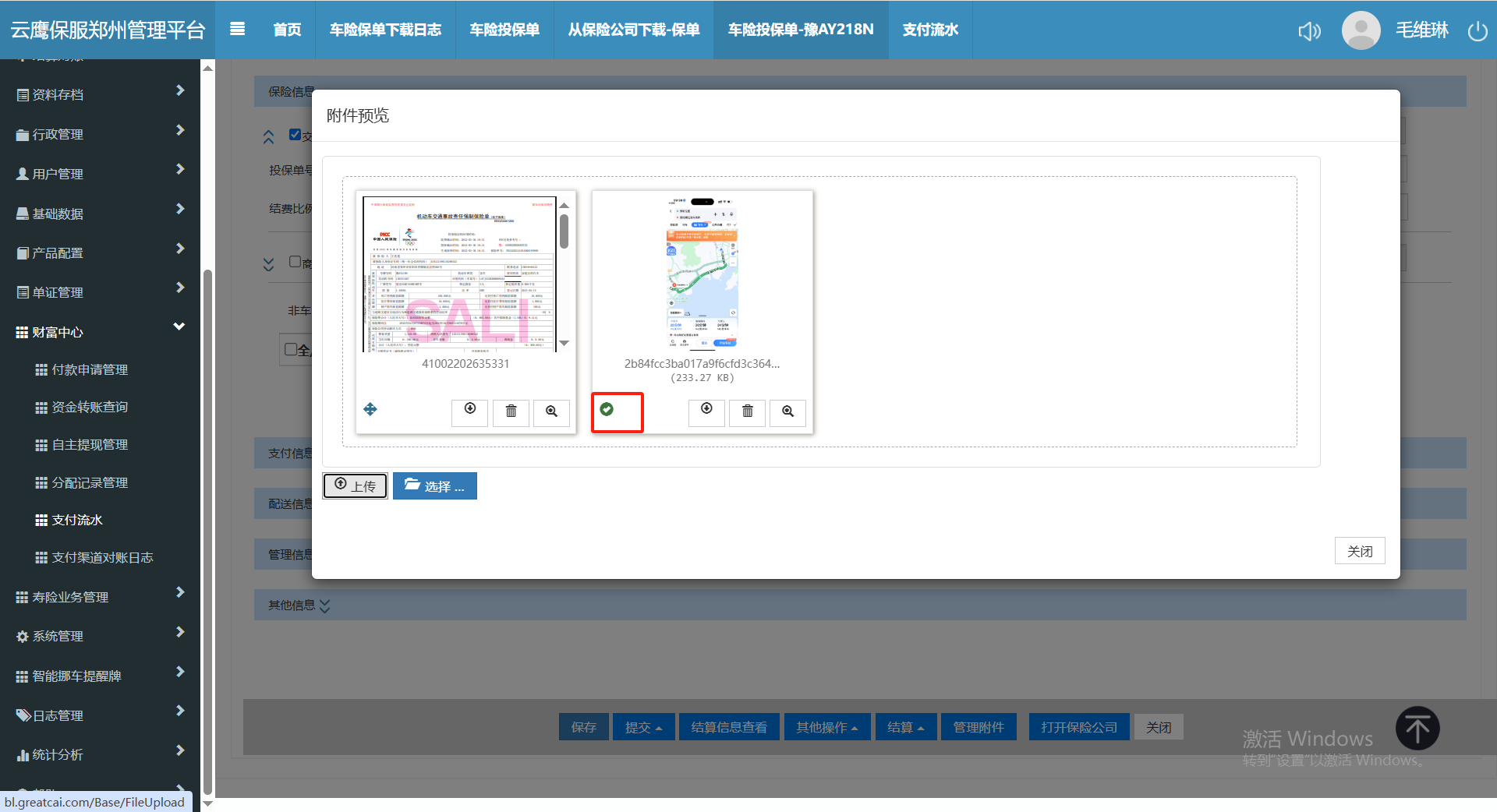
Task: Click the sound speaker icon in header
Action: (x=1309, y=30)
